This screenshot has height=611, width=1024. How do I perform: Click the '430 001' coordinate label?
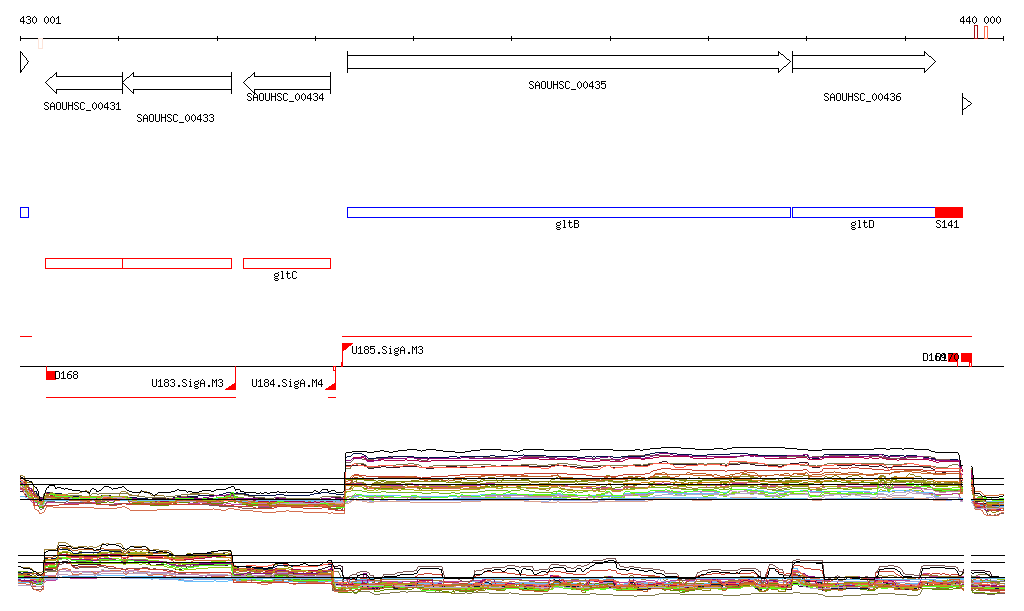(40, 20)
